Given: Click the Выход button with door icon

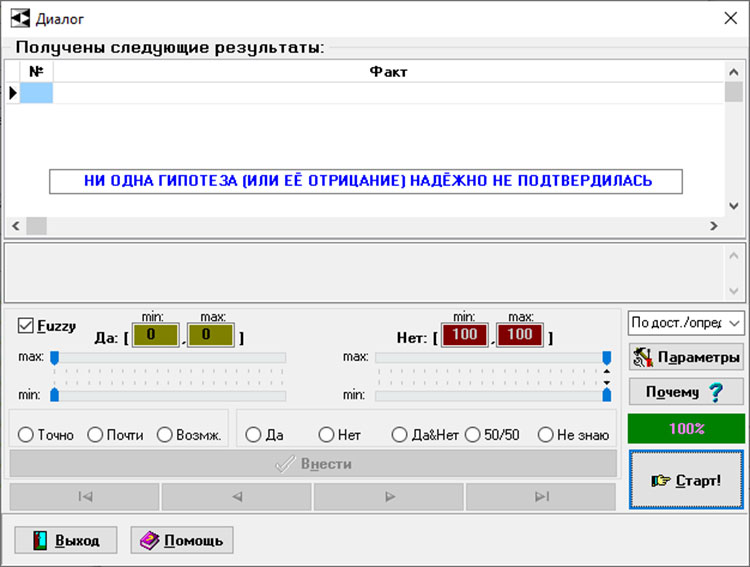Looking at the screenshot, I should 65,540.
